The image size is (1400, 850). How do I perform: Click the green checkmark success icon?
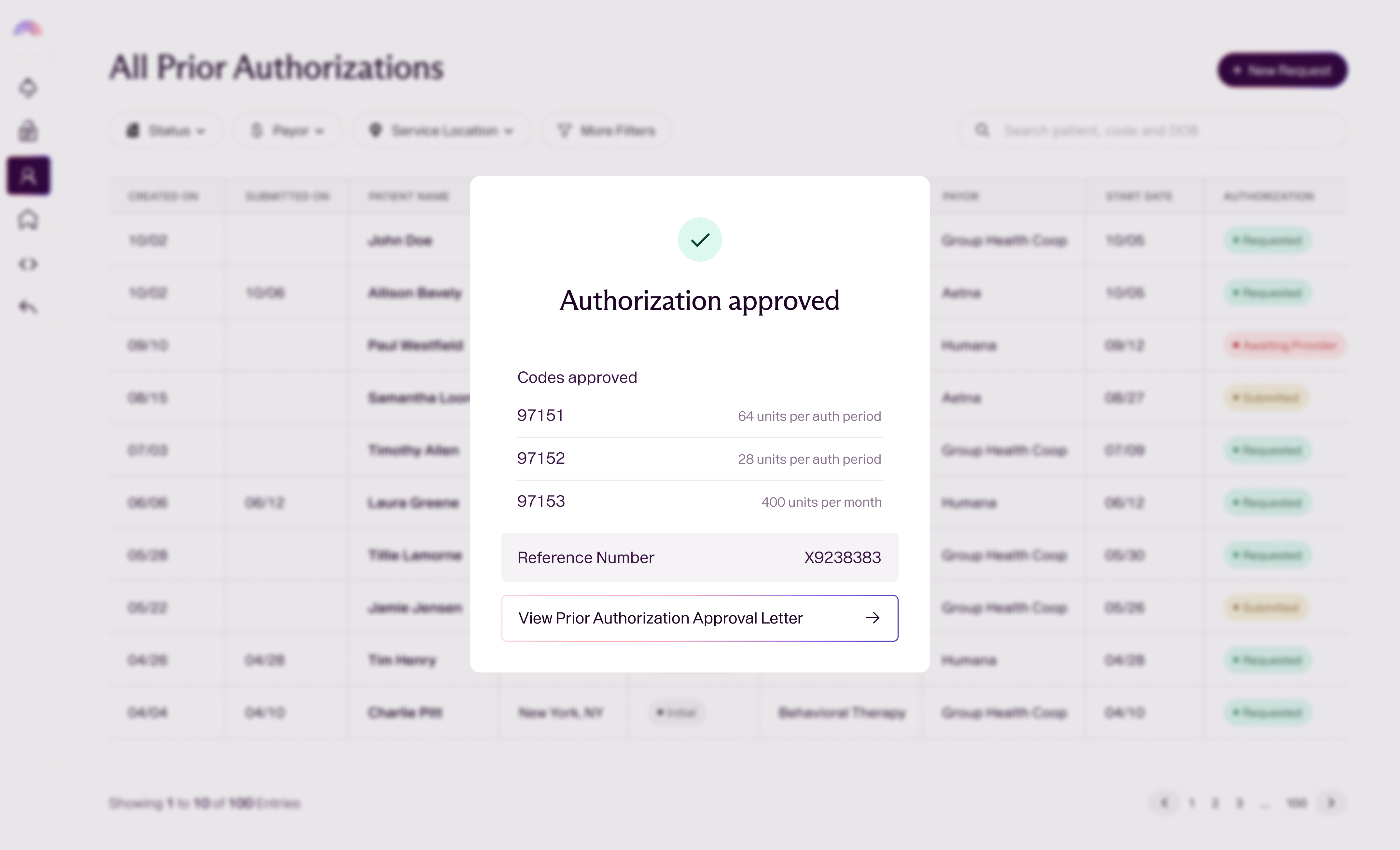(699, 240)
